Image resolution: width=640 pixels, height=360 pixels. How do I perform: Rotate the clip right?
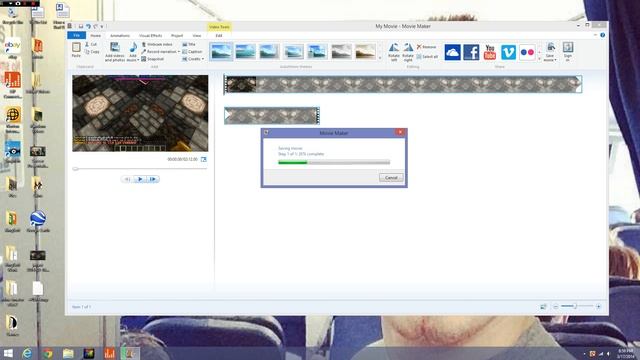click(x=408, y=52)
